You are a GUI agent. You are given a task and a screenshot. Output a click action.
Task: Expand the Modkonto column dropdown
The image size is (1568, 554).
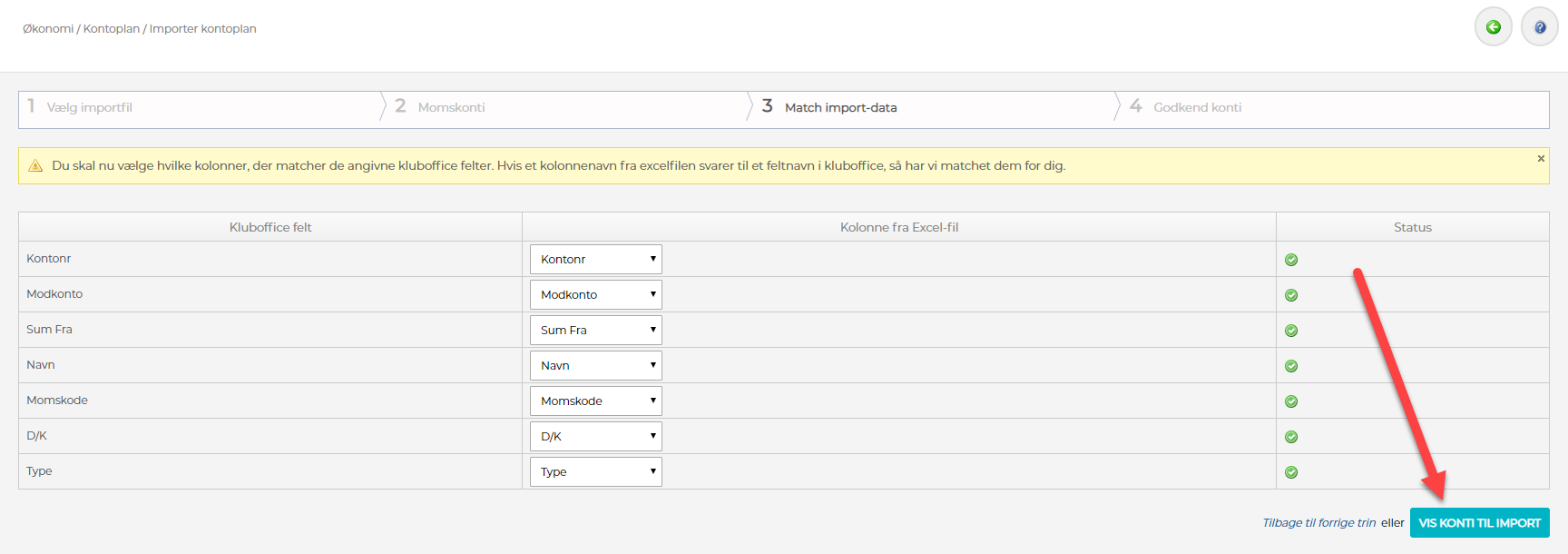pyautogui.click(x=595, y=295)
